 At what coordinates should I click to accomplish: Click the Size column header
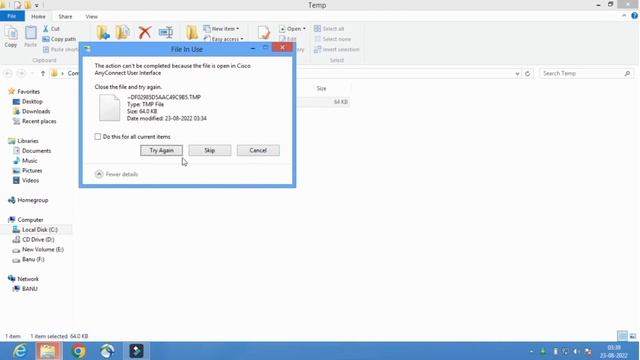click(322, 88)
